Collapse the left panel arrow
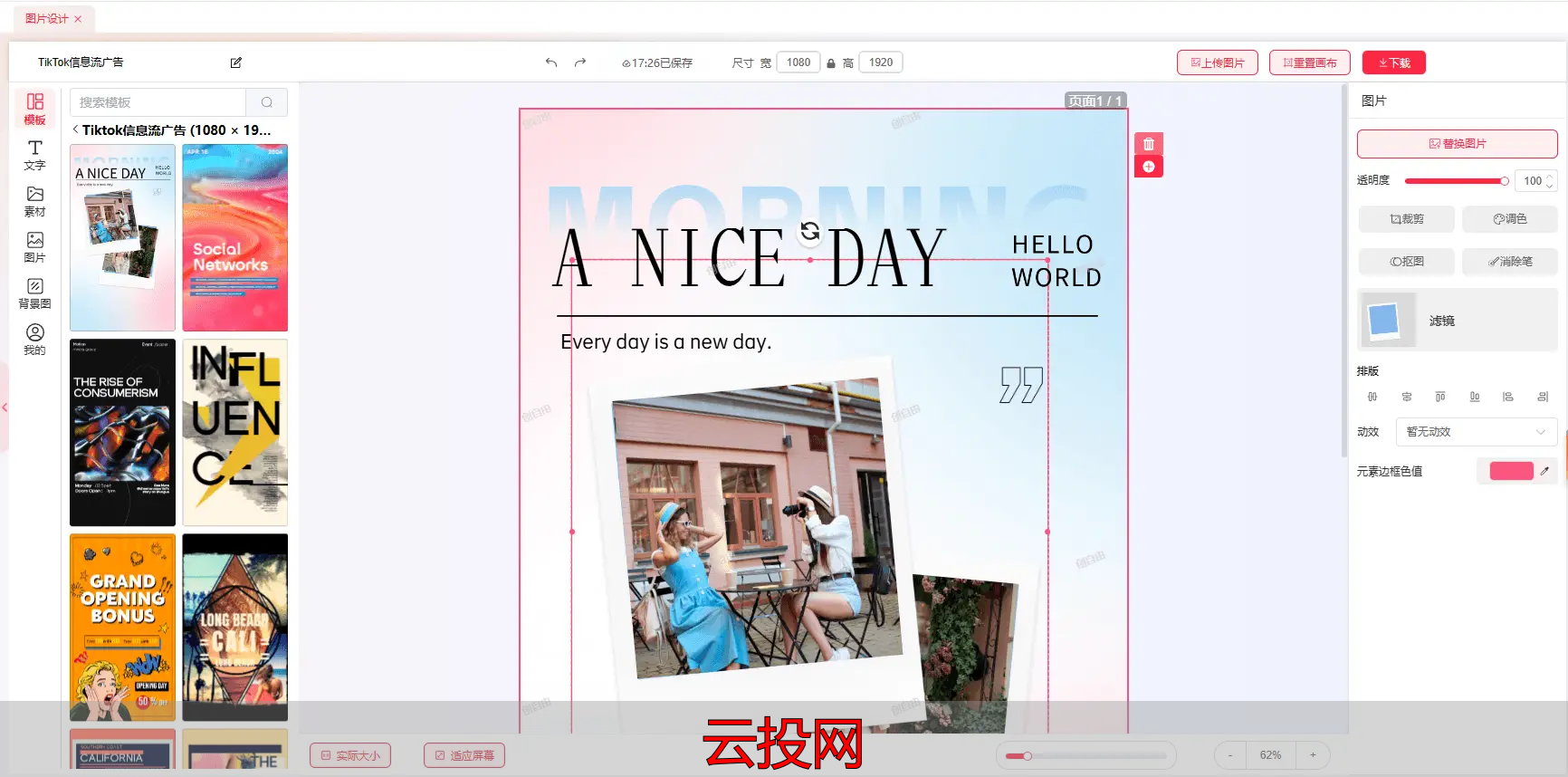Image resolution: width=1568 pixels, height=777 pixels. point(5,408)
